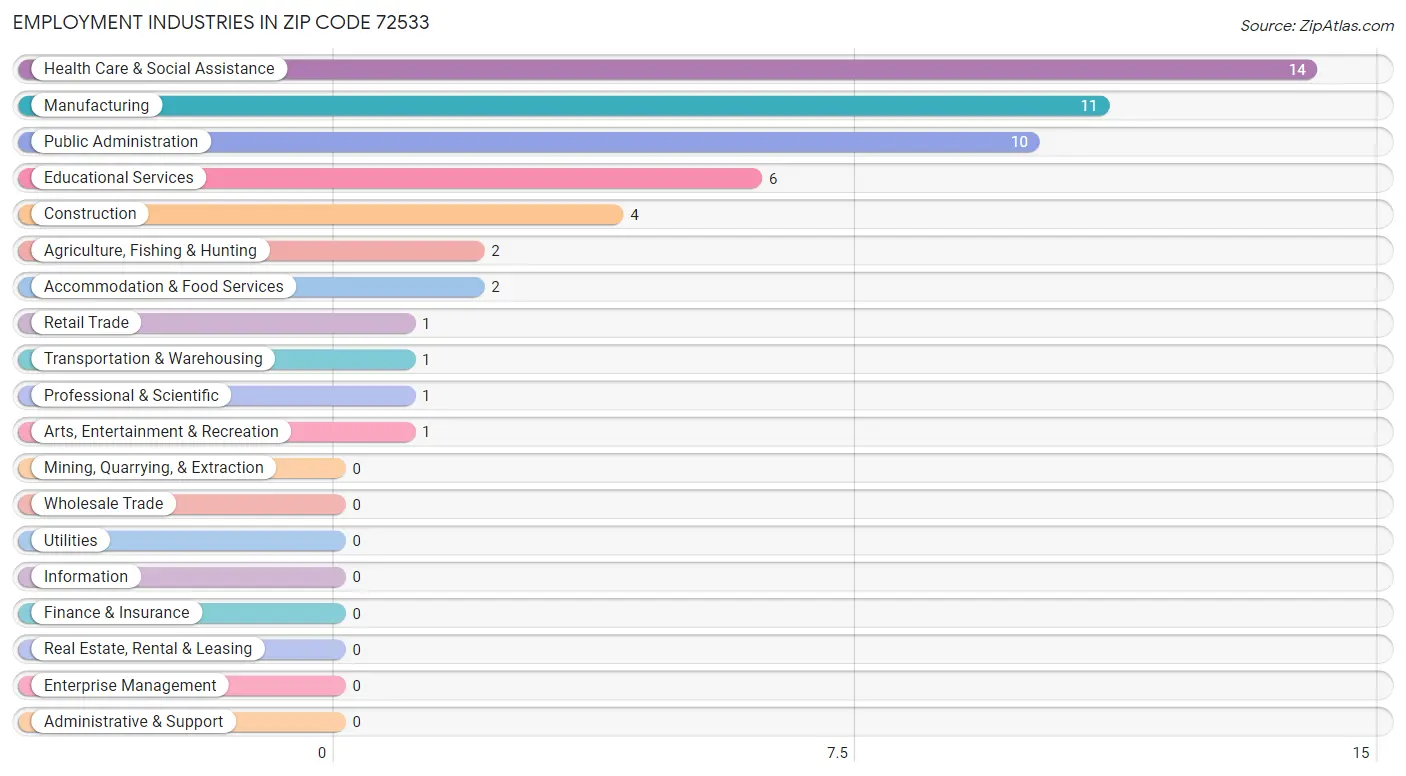The width and height of the screenshot is (1406, 776).
Task: Click Accommodation & Food Services label
Action: 164,287
